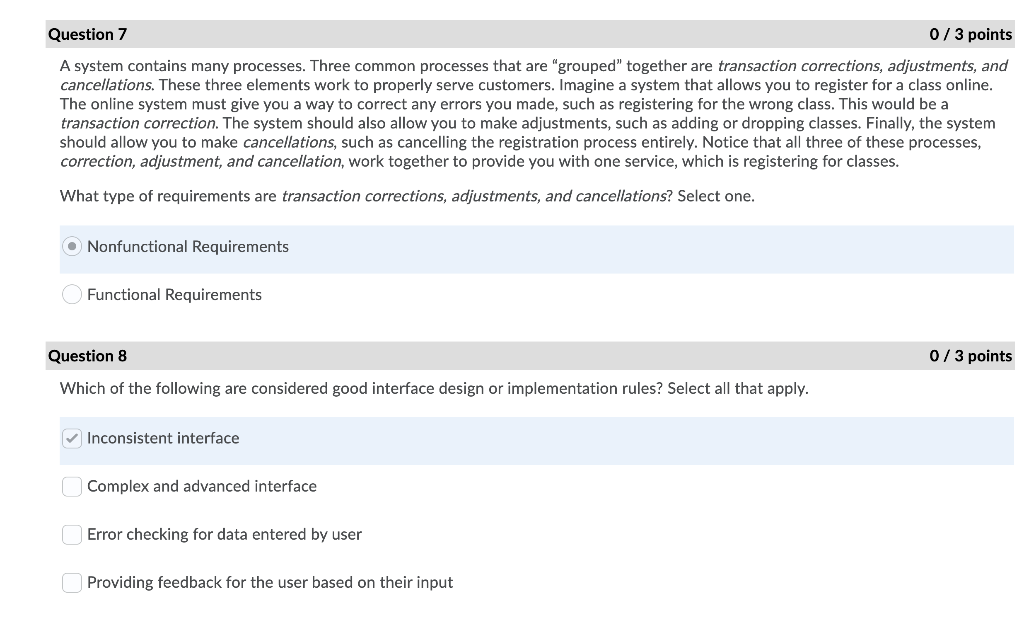Select the Nonfunctional Requirements radio button
Screen dimensions: 1024x630
pyautogui.click(x=72, y=247)
